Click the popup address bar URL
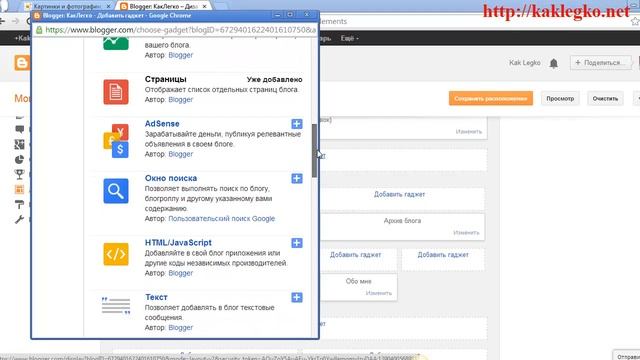Screen dimensions: 640x360 (180, 30)
